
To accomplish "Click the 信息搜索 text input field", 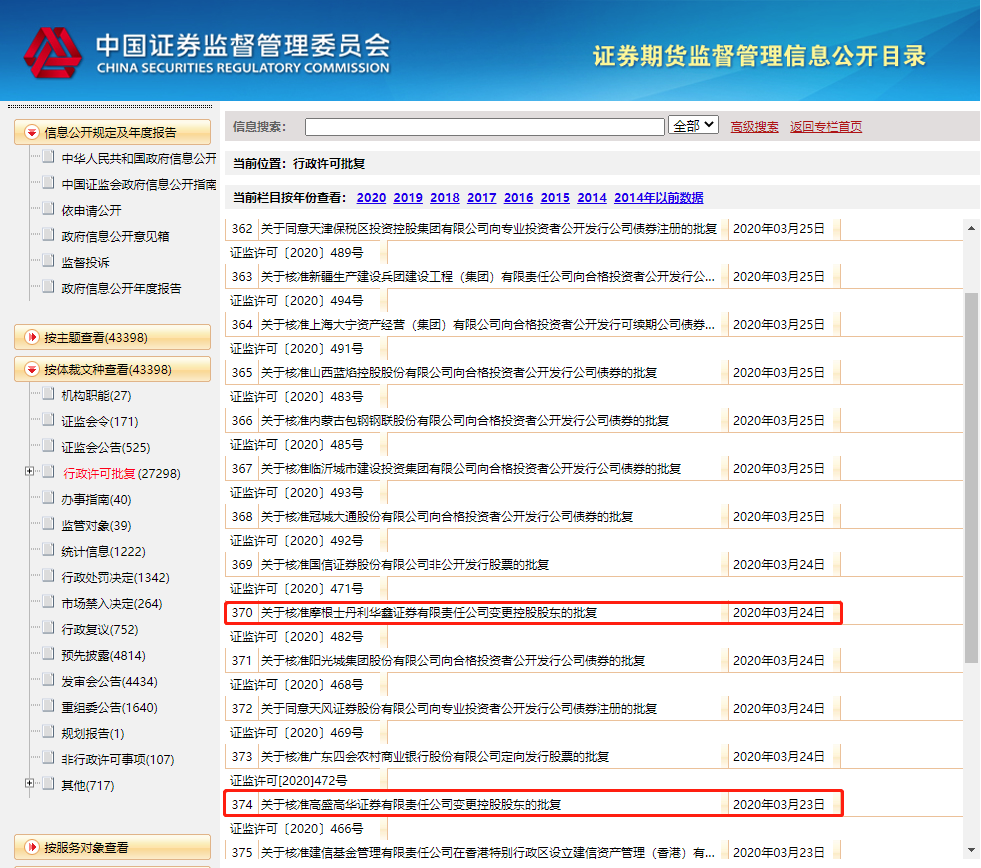I will click(485, 126).
